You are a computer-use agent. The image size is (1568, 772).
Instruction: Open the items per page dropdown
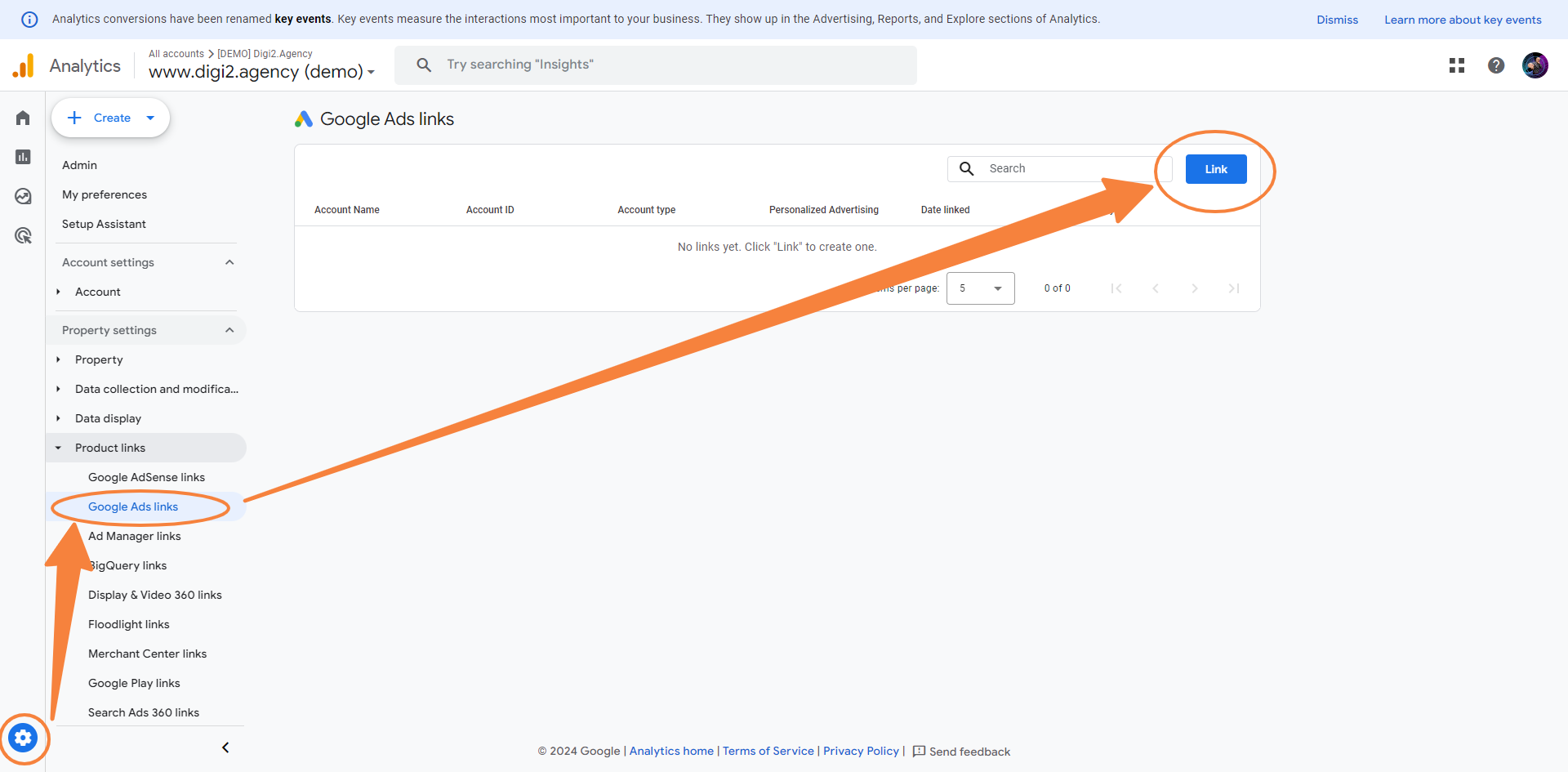[x=980, y=288]
